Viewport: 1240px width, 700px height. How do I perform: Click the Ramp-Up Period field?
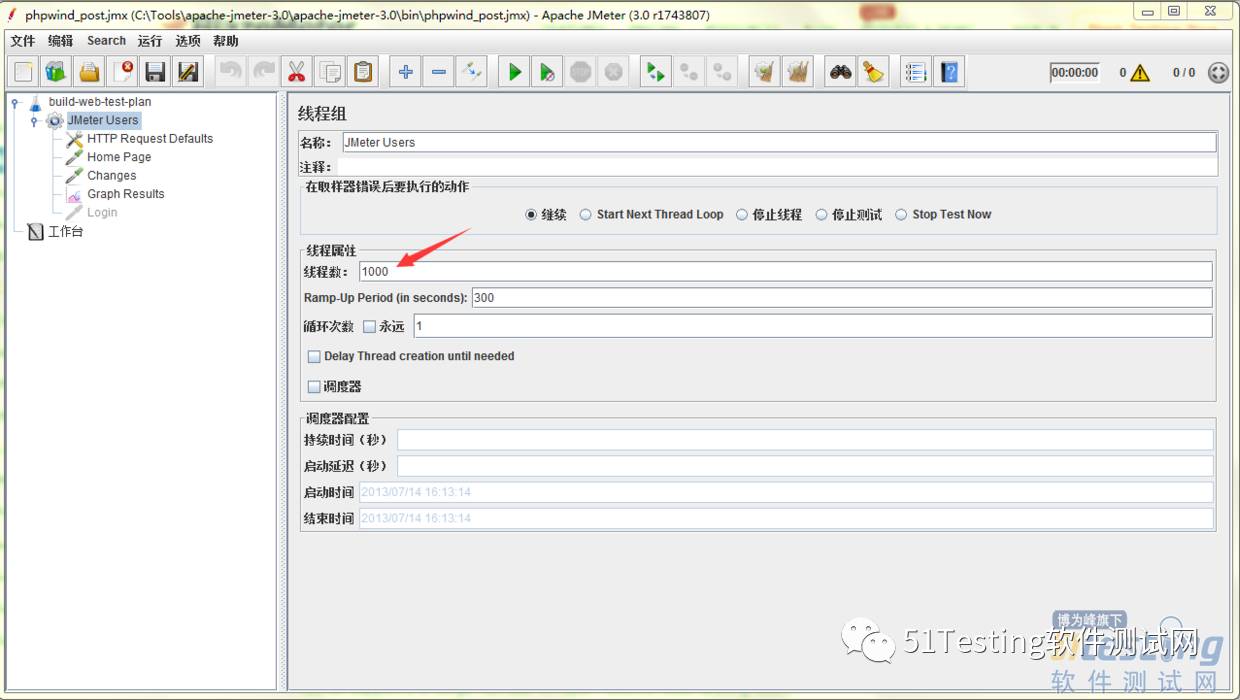click(x=841, y=297)
